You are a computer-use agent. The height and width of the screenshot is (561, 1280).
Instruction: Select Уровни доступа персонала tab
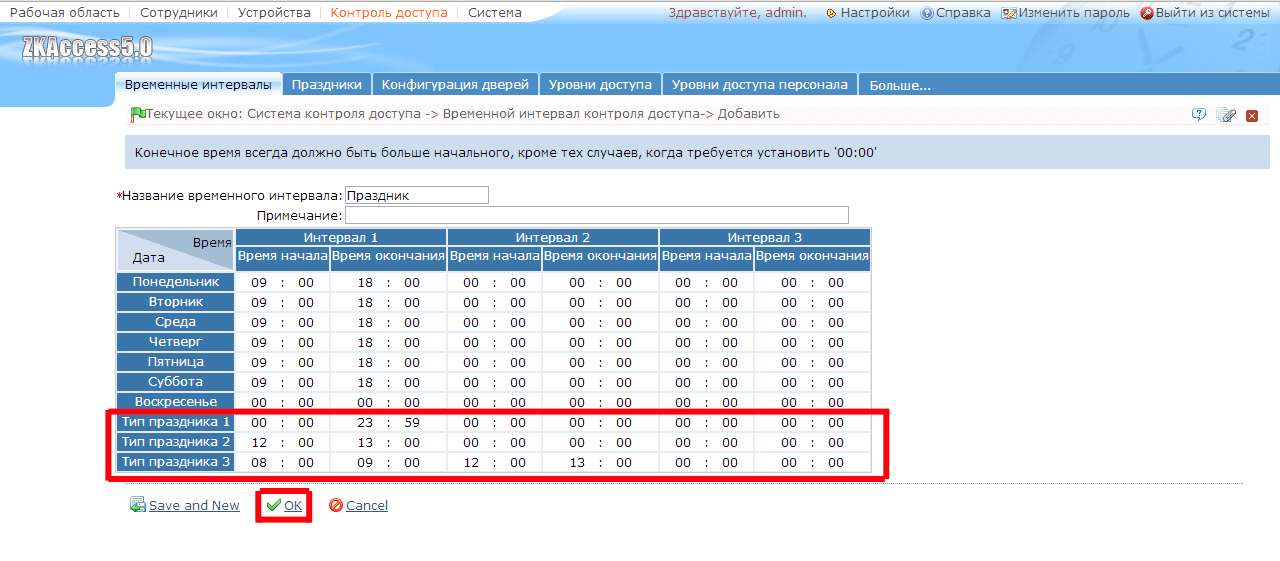[x=760, y=85]
